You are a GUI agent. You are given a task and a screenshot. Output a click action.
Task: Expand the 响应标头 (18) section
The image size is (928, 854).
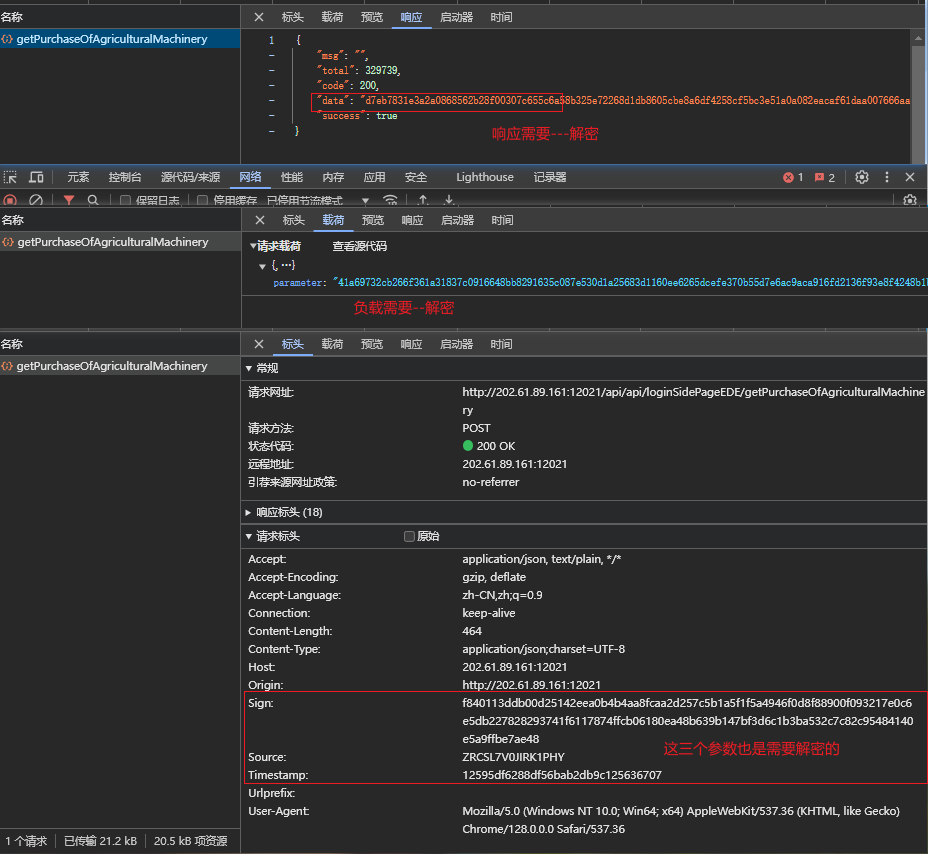[x=249, y=513]
